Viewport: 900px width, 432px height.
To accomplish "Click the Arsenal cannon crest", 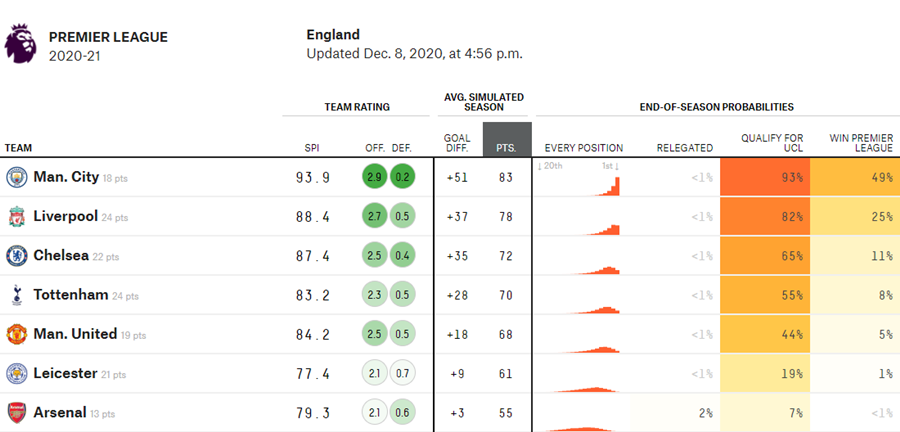I will 17,413.
